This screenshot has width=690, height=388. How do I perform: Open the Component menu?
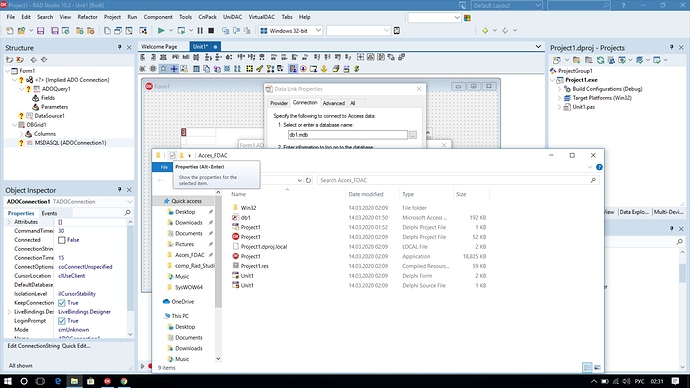(158, 17)
